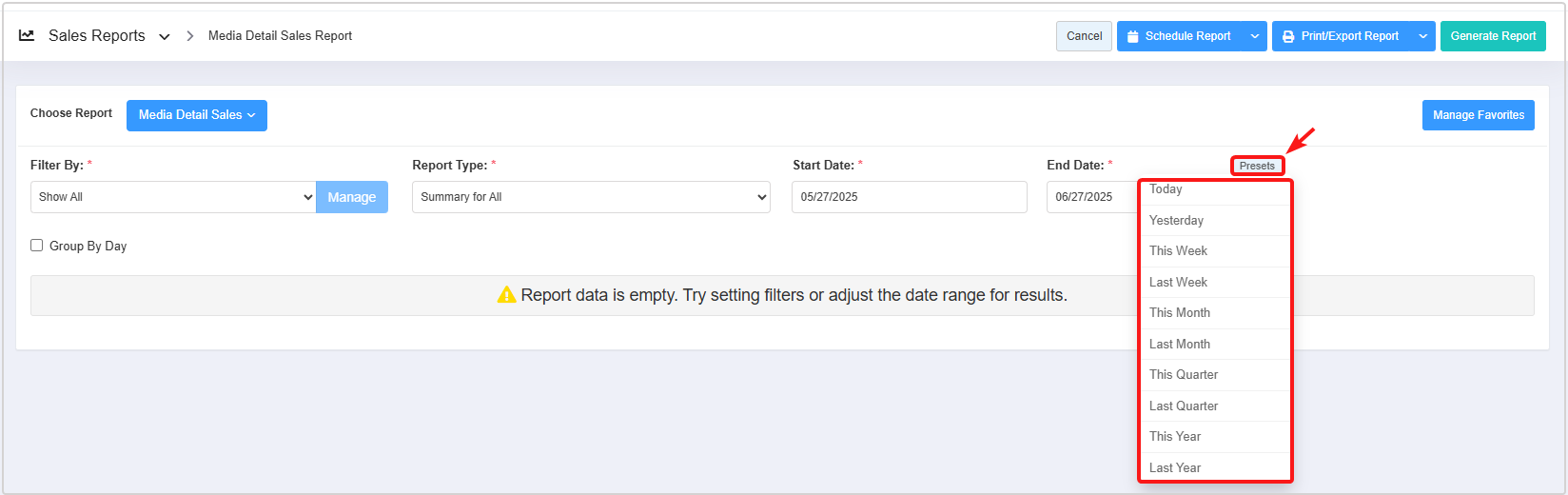Screen dimensions: 1568x495
Task: Click the Sales Reports chart icon
Action: tap(27, 35)
